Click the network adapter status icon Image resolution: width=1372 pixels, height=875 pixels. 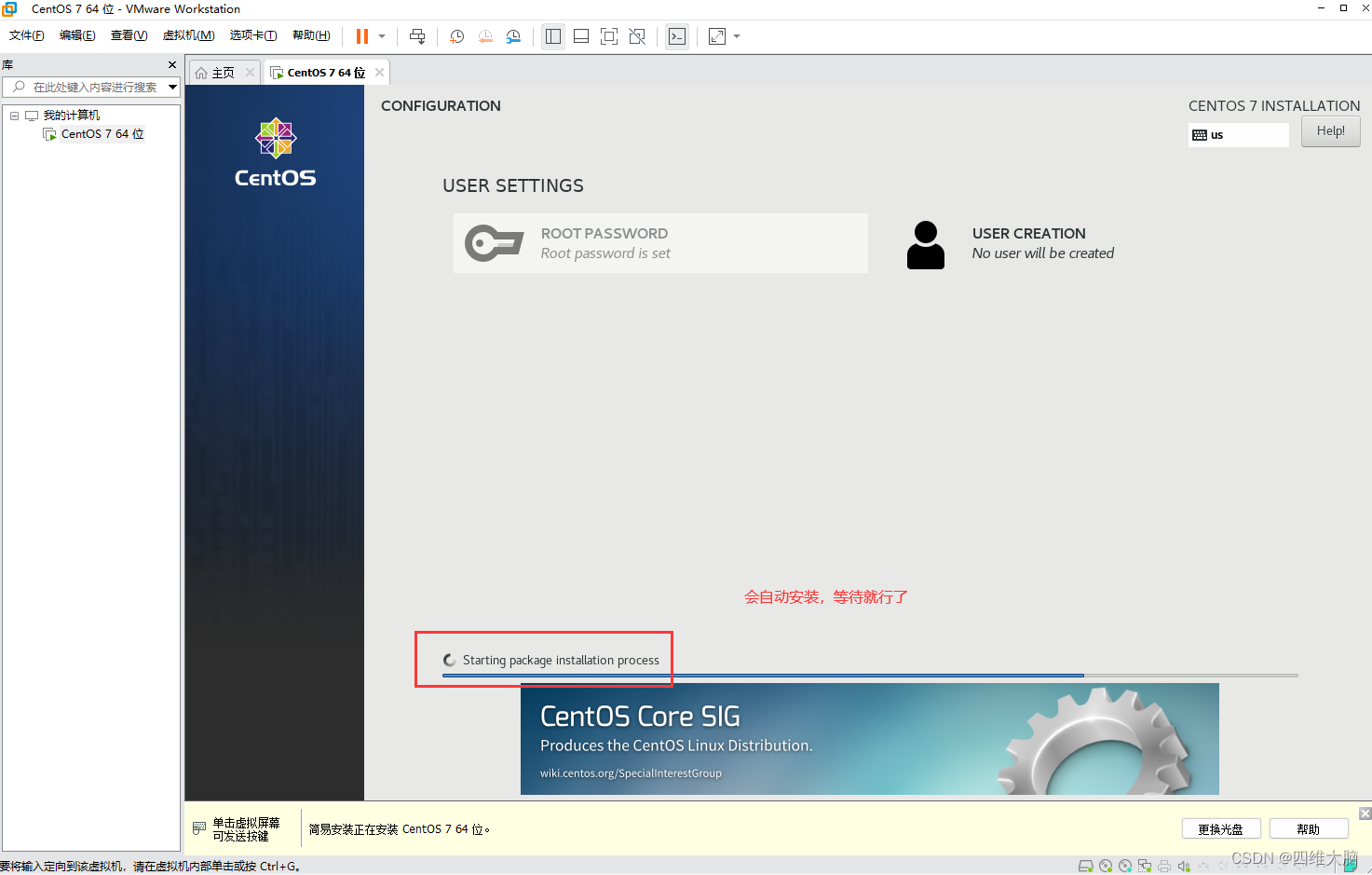pos(1145,866)
